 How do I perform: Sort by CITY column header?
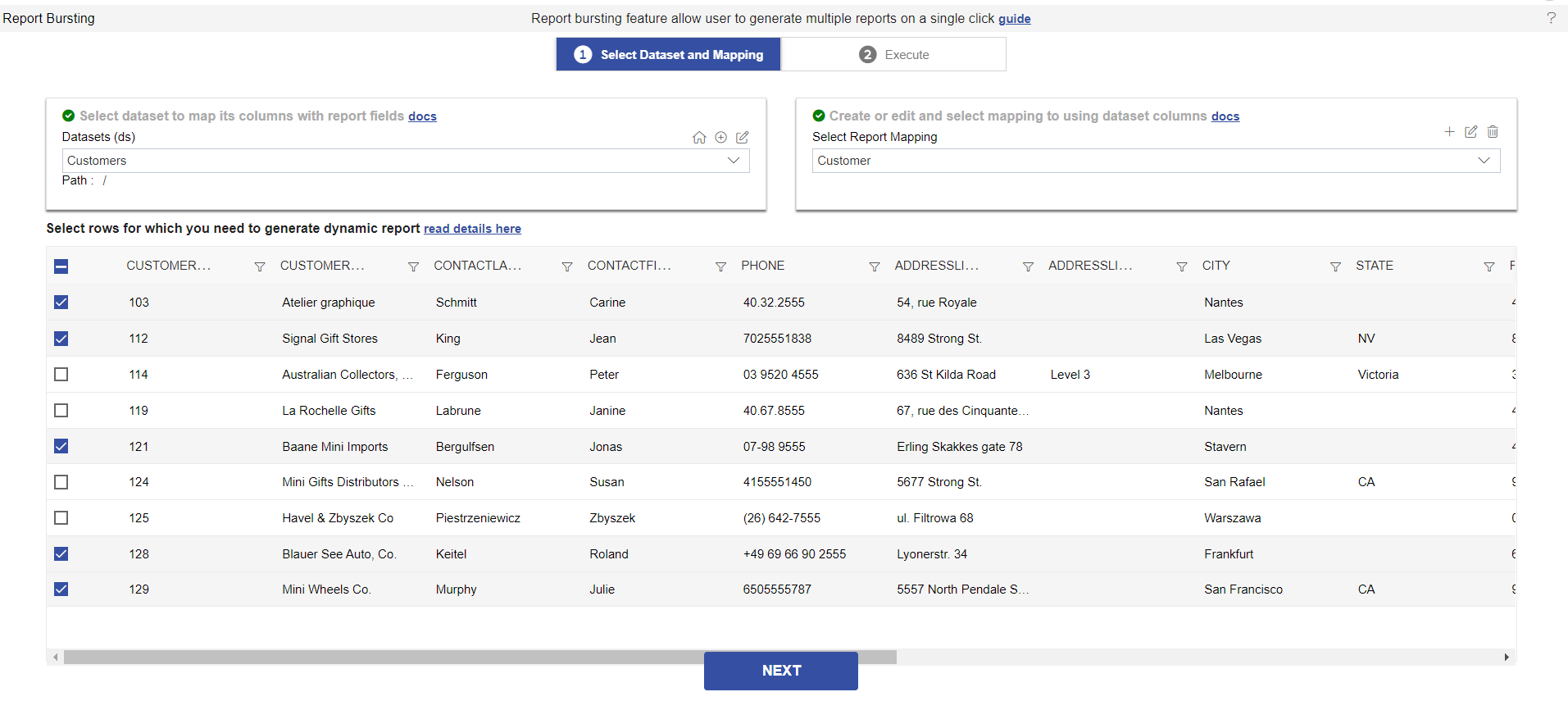pyautogui.click(x=1216, y=266)
